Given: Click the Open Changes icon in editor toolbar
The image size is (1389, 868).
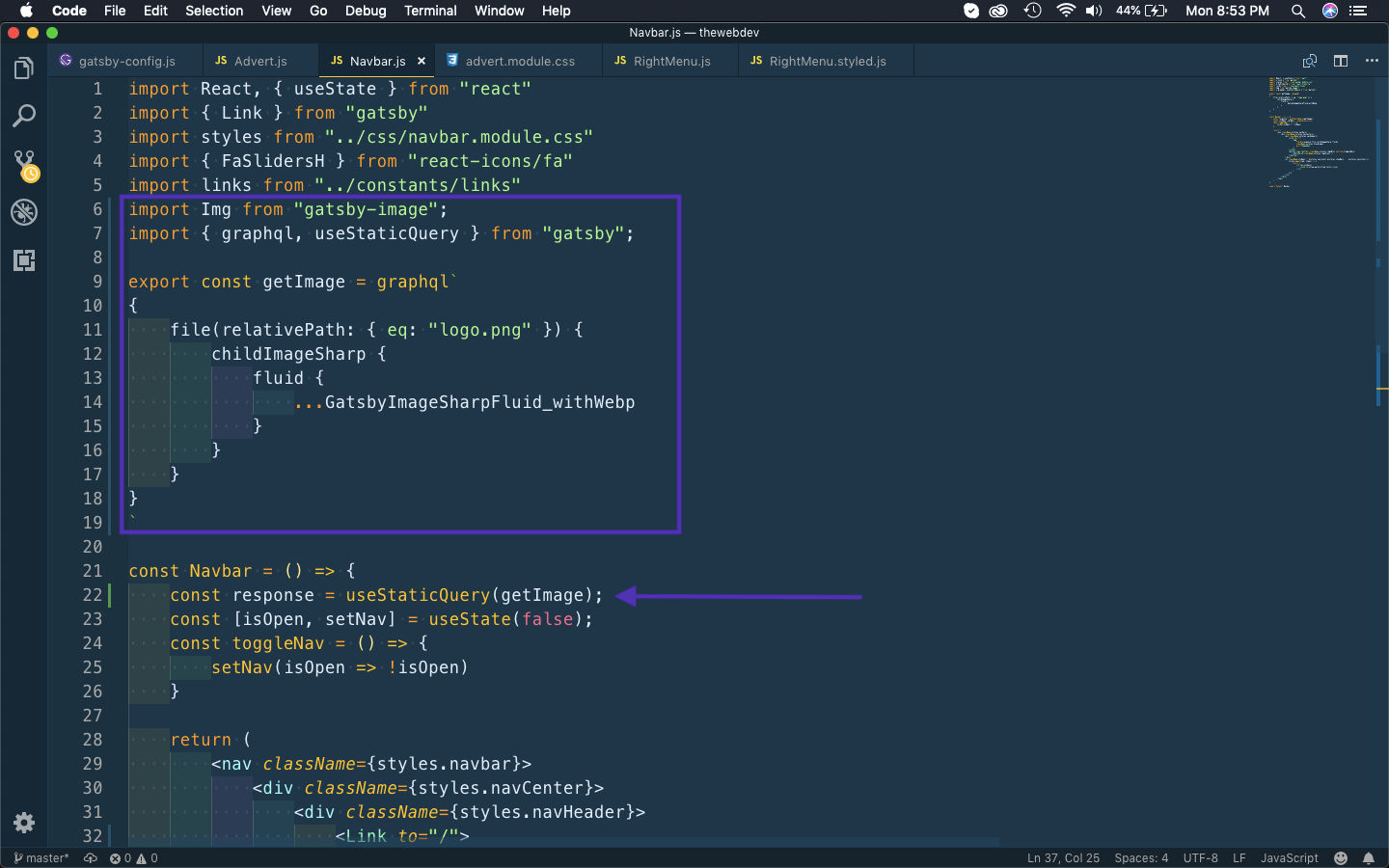Looking at the screenshot, I should click(1310, 61).
